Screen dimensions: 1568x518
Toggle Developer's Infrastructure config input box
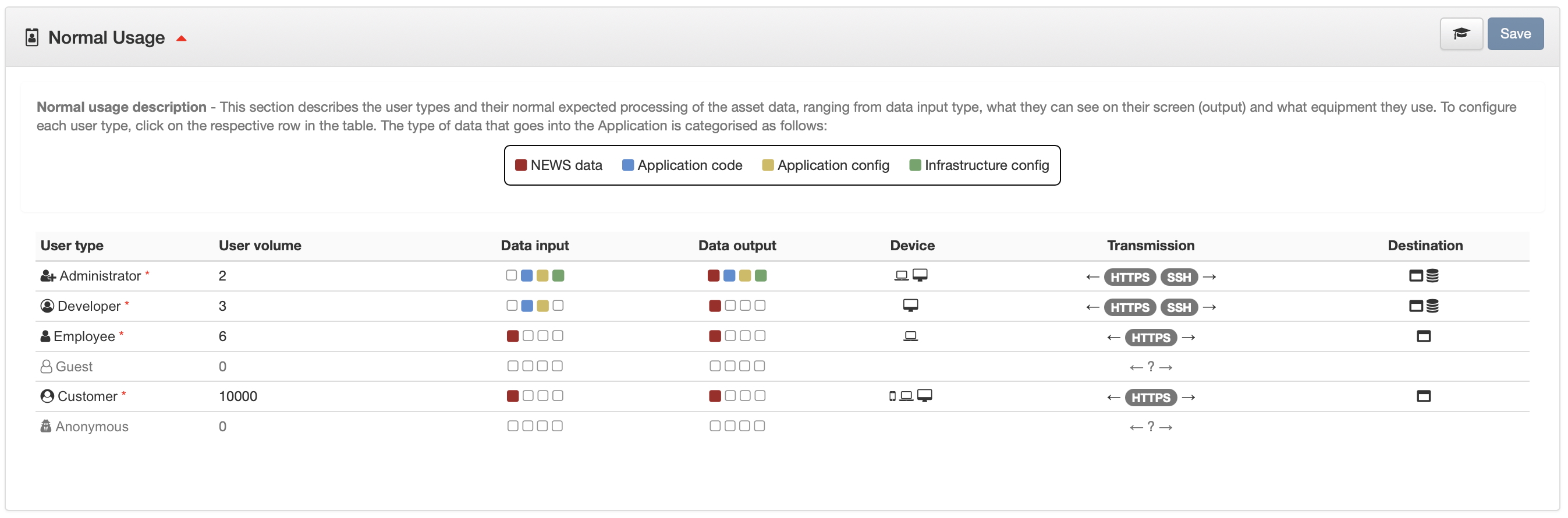(x=558, y=306)
